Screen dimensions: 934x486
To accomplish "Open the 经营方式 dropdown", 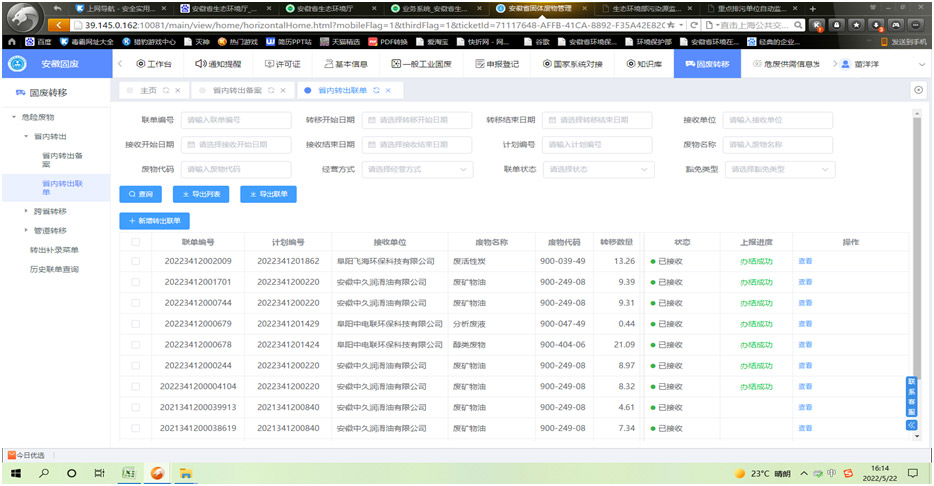I will point(416,169).
